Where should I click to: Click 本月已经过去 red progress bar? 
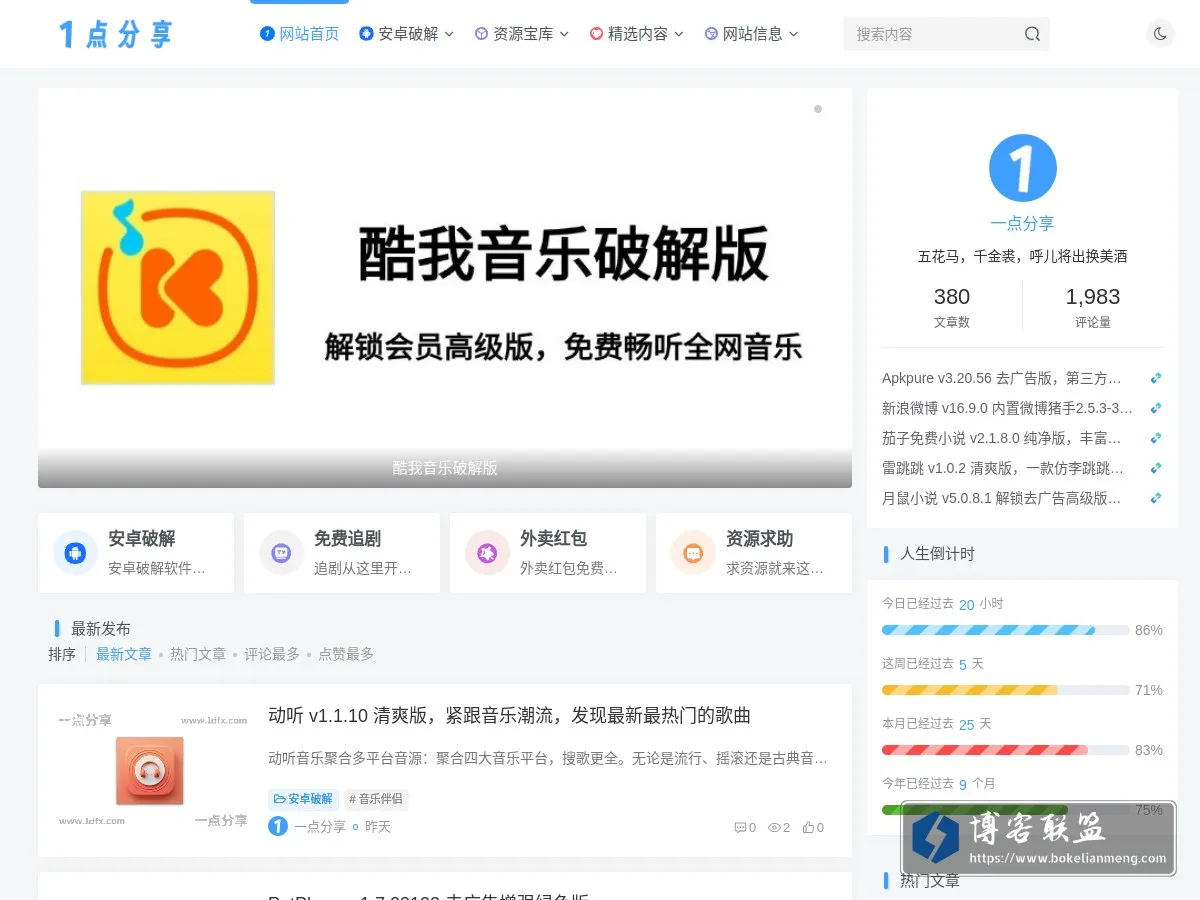(1005, 750)
